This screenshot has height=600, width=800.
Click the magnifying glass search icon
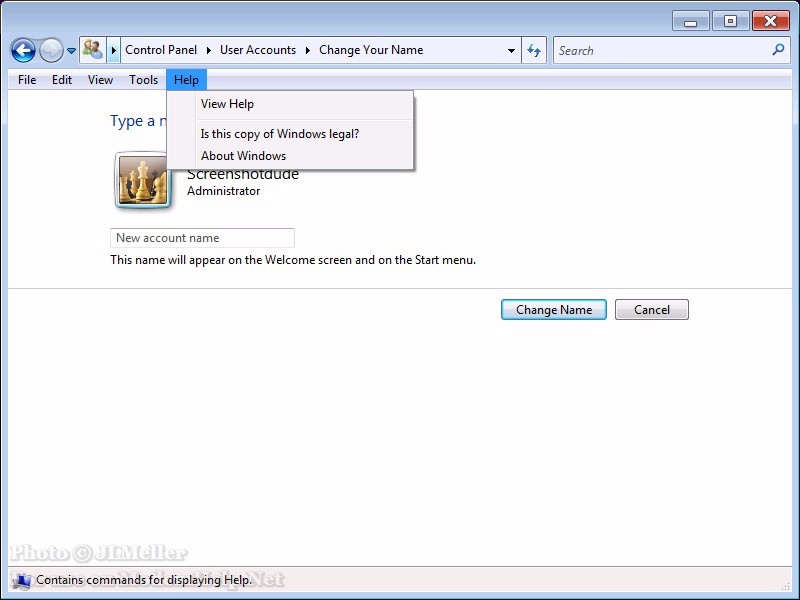[778, 49]
